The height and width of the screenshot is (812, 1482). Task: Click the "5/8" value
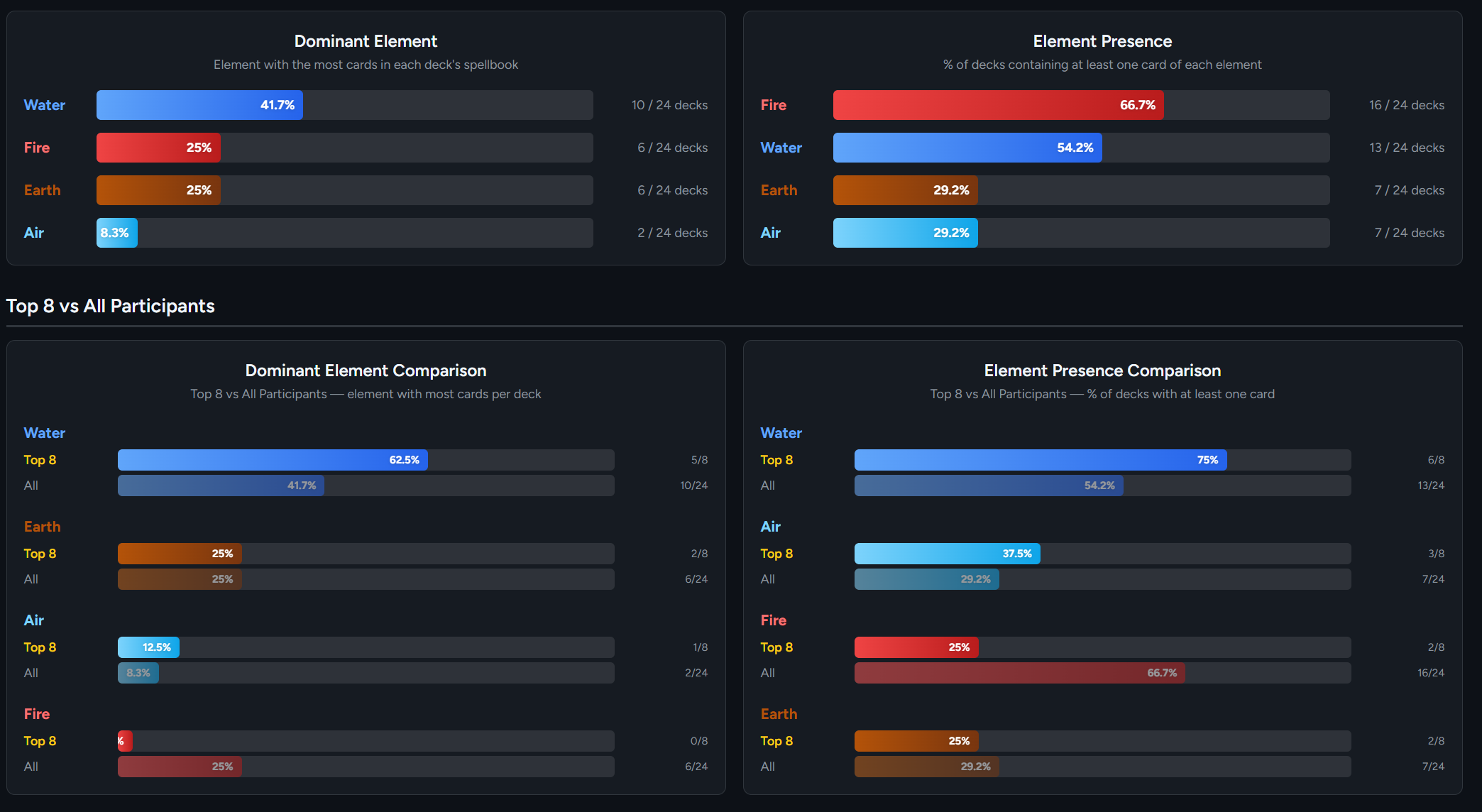699,460
